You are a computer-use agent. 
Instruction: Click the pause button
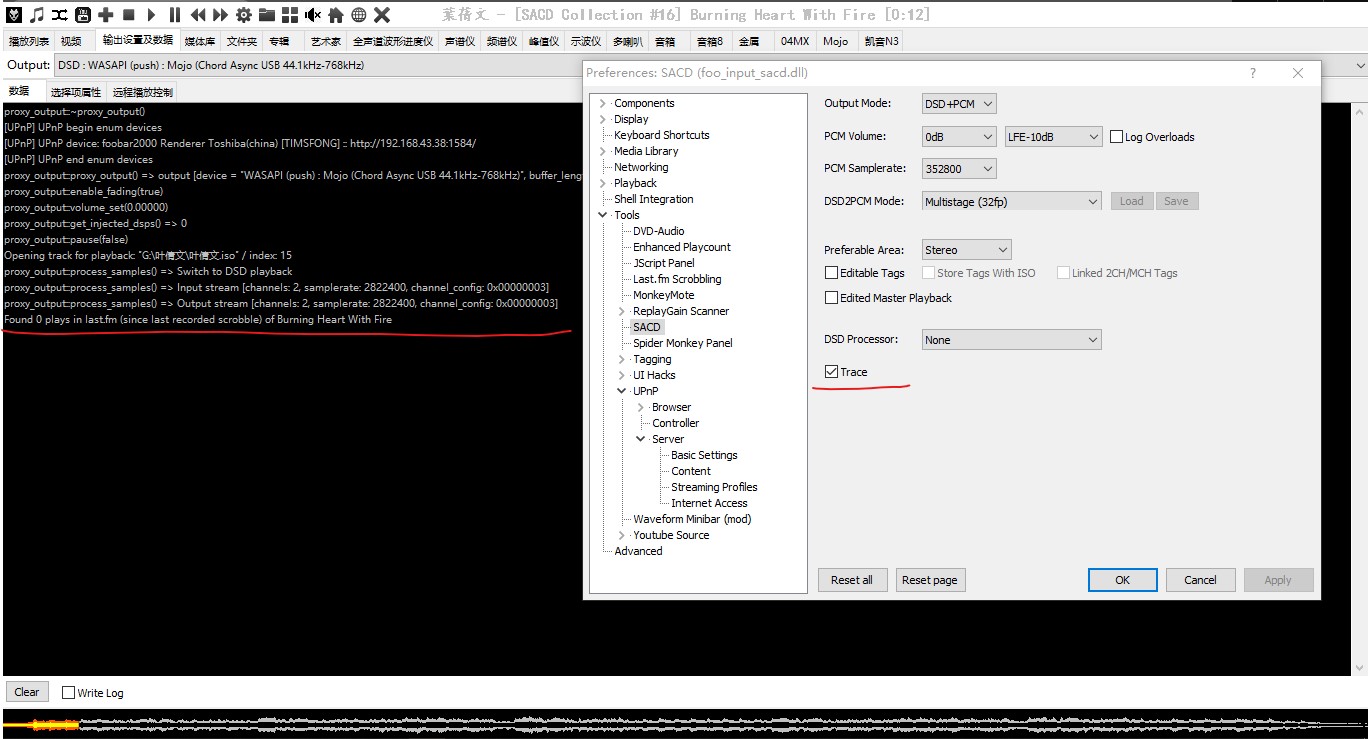pyautogui.click(x=175, y=15)
